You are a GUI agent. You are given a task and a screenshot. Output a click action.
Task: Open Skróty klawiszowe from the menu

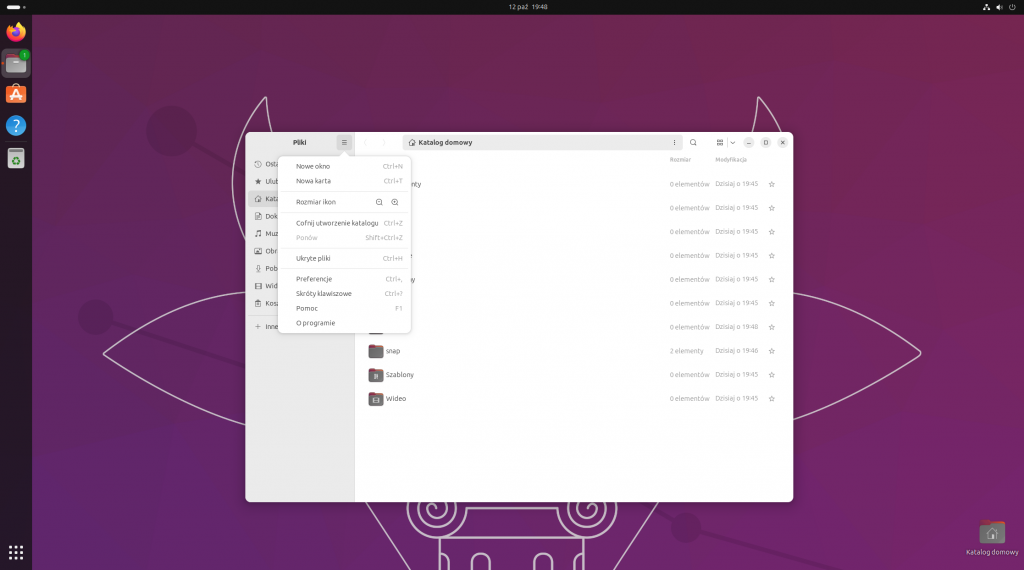pos(344,294)
